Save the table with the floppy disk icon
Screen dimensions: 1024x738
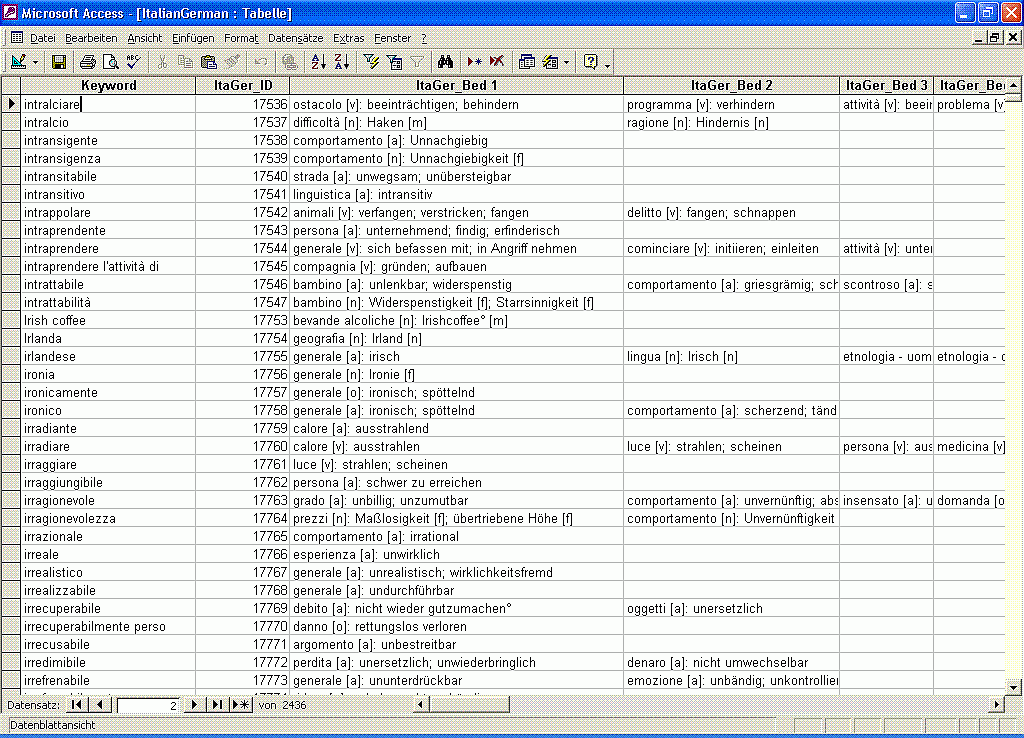[x=59, y=62]
